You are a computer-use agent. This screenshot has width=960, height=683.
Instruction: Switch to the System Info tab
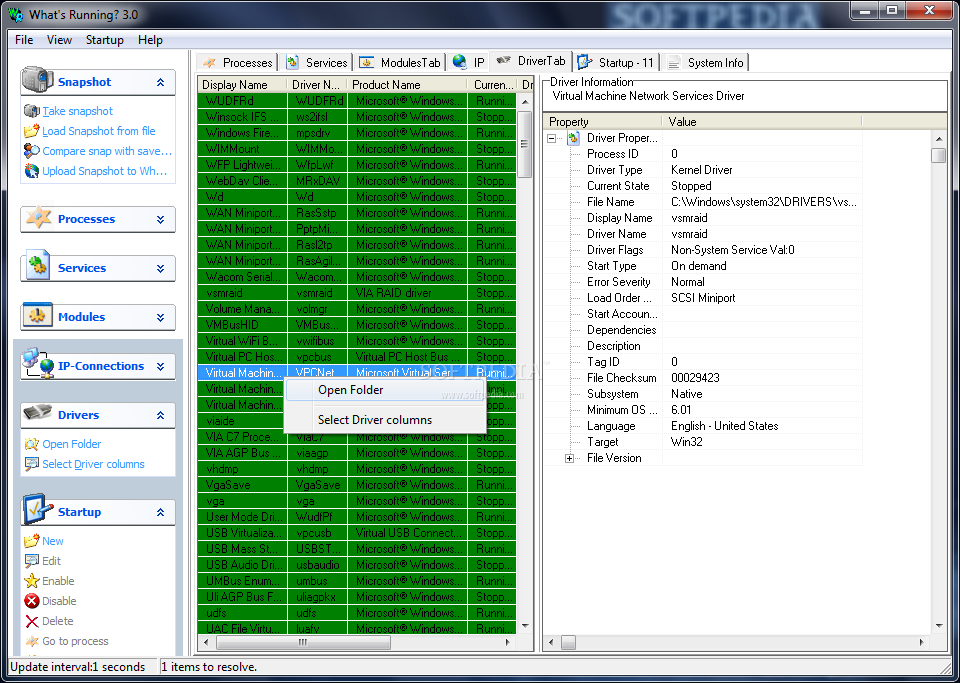(705, 62)
